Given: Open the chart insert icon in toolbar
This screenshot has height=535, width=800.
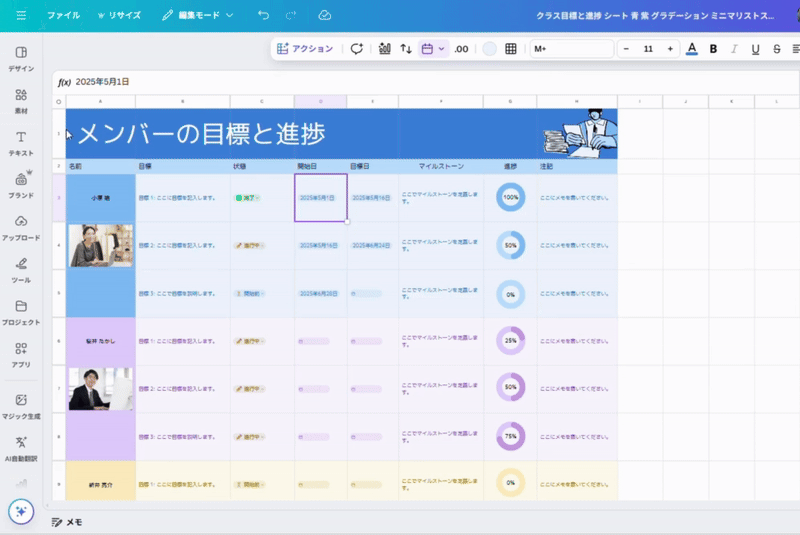Looking at the screenshot, I should (383, 48).
